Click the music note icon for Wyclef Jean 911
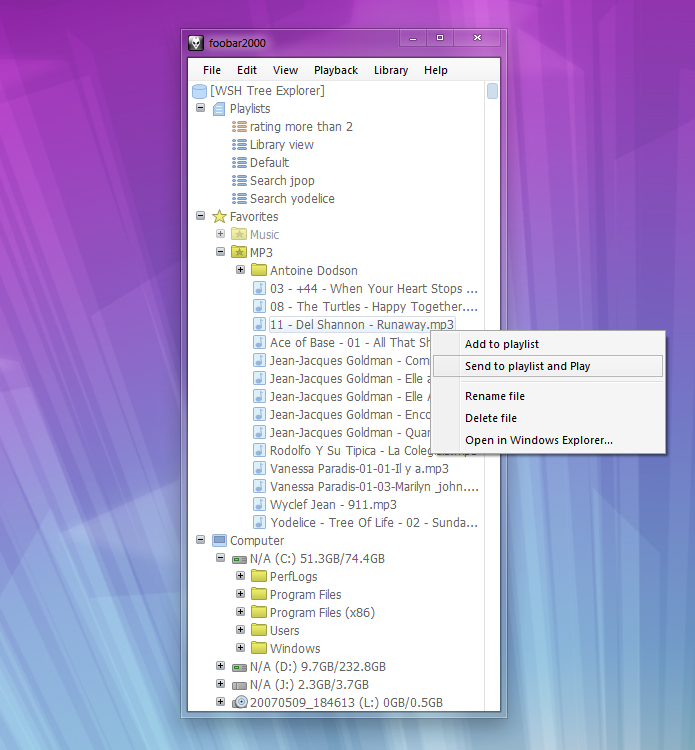 [259, 505]
